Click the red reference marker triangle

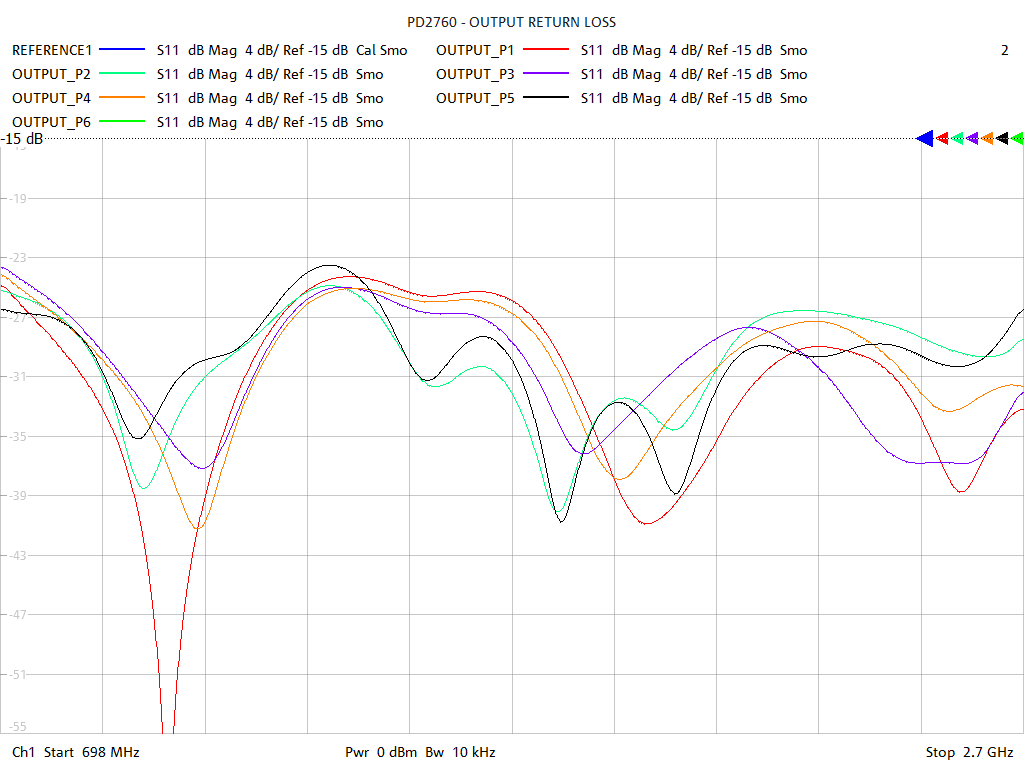pyautogui.click(x=942, y=139)
